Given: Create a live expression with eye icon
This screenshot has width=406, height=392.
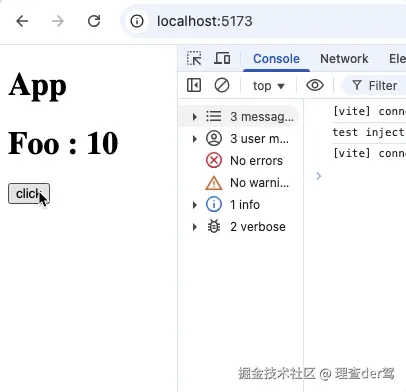Looking at the screenshot, I should tap(315, 85).
